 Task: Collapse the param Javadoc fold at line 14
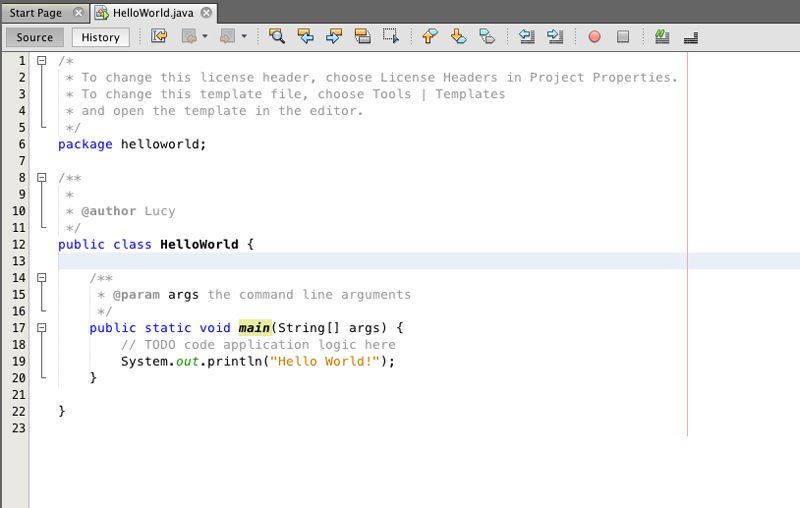tap(42, 277)
